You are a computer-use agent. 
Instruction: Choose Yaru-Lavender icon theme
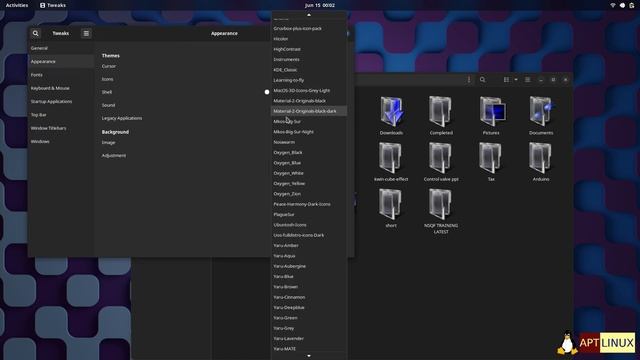(x=309, y=339)
